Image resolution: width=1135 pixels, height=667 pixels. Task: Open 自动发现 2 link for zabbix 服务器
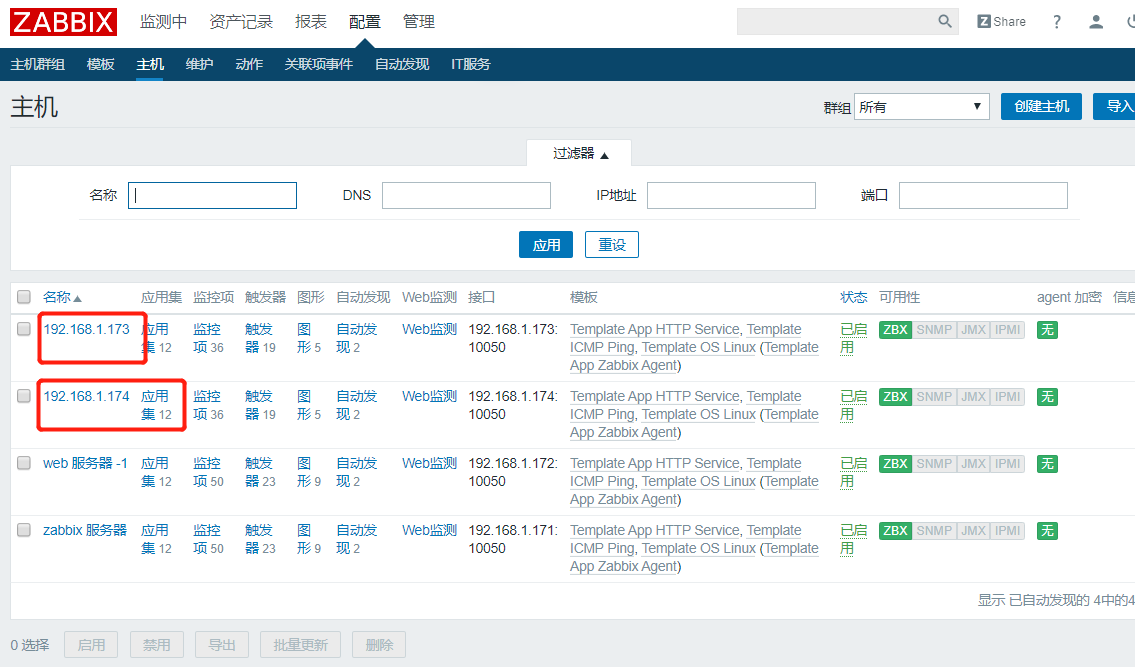point(356,540)
